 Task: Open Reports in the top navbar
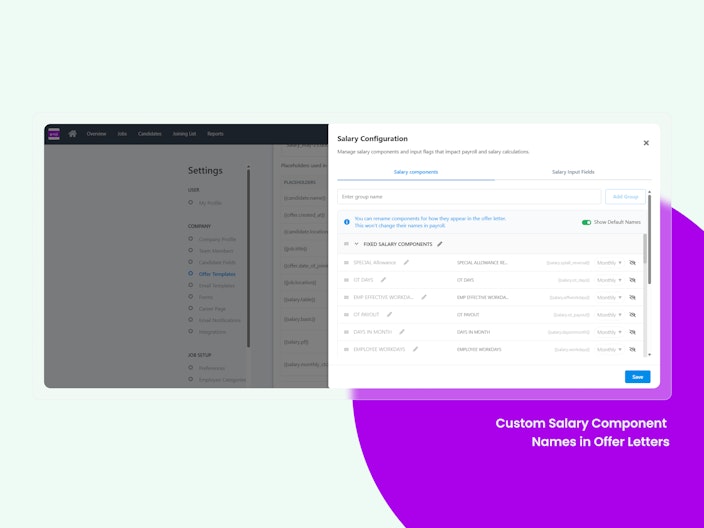(x=215, y=134)
